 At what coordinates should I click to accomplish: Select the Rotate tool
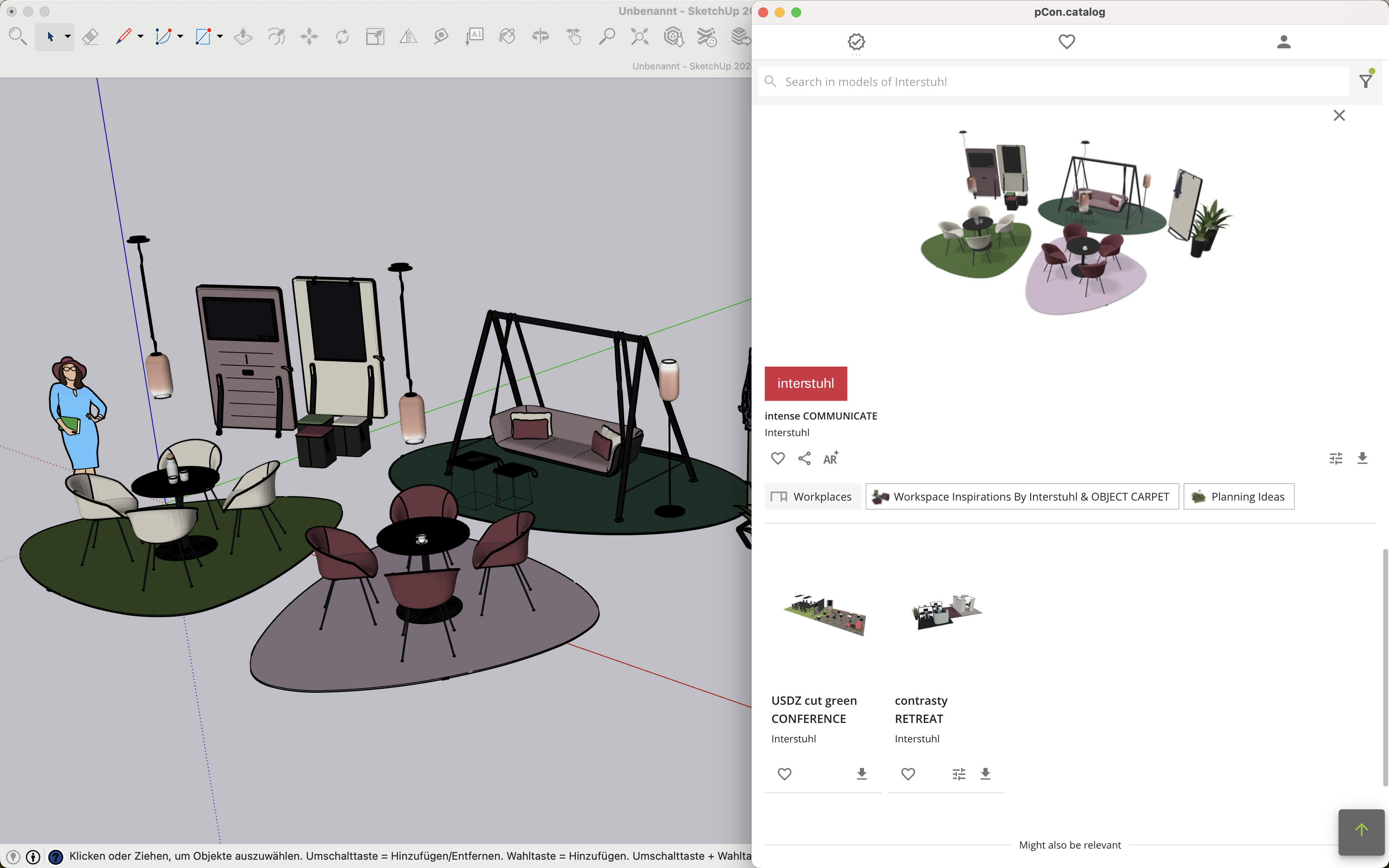[x=342, y=37]
